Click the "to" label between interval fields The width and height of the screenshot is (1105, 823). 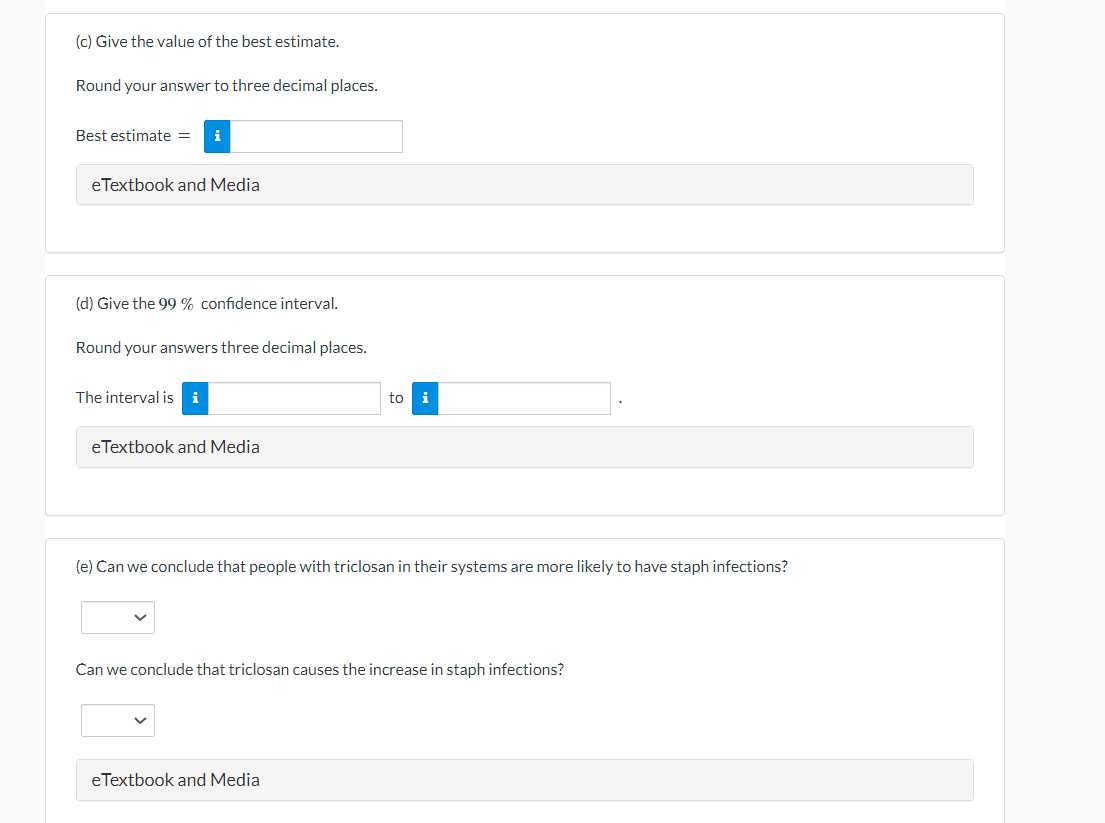click(x=396, y=398)
